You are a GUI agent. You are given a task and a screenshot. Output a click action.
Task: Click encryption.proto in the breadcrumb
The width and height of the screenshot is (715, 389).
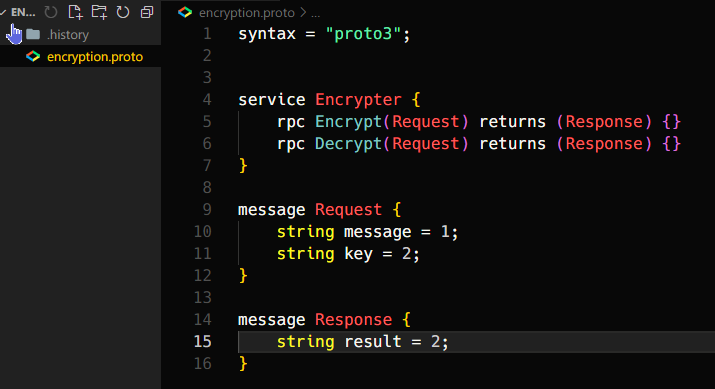247,13
